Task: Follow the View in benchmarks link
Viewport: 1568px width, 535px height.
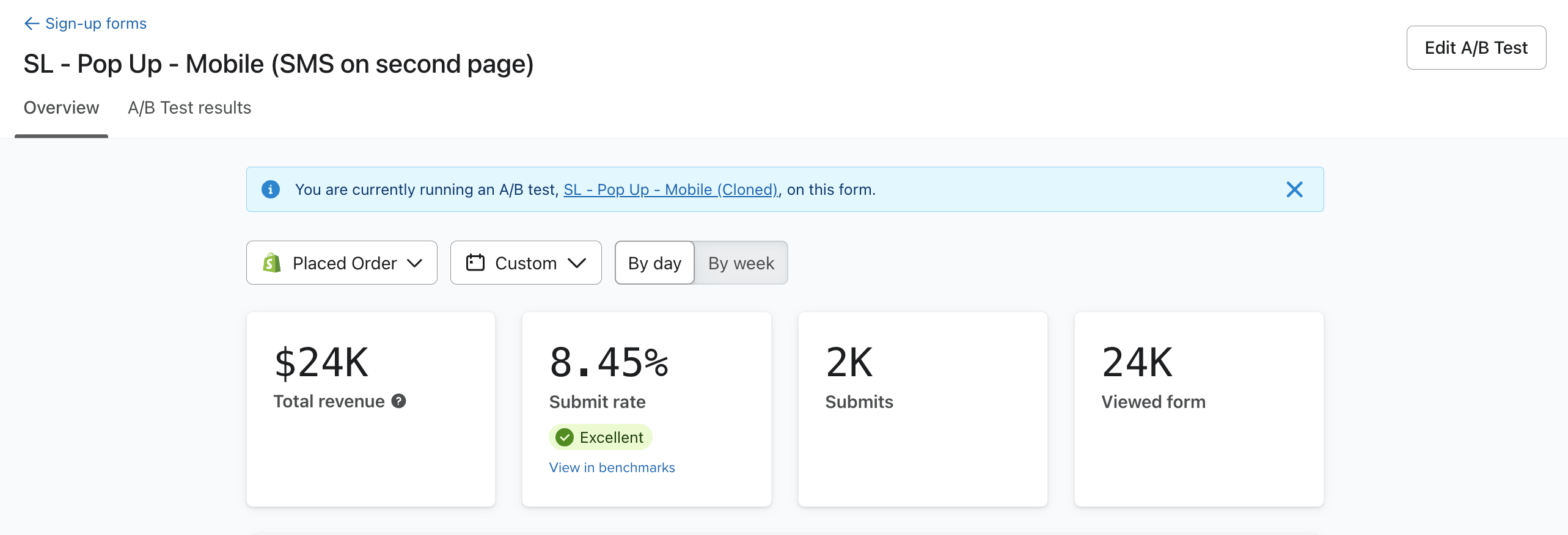Action: click(612, 467)
